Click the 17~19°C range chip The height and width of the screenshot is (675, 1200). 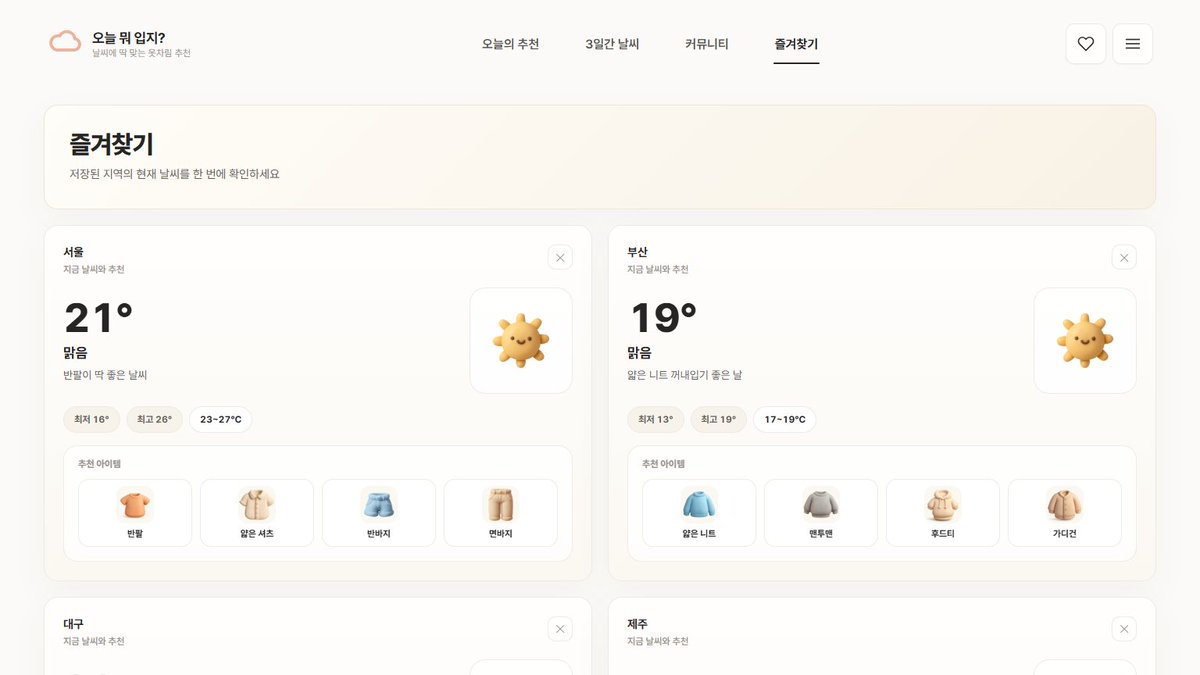[785, 419]
